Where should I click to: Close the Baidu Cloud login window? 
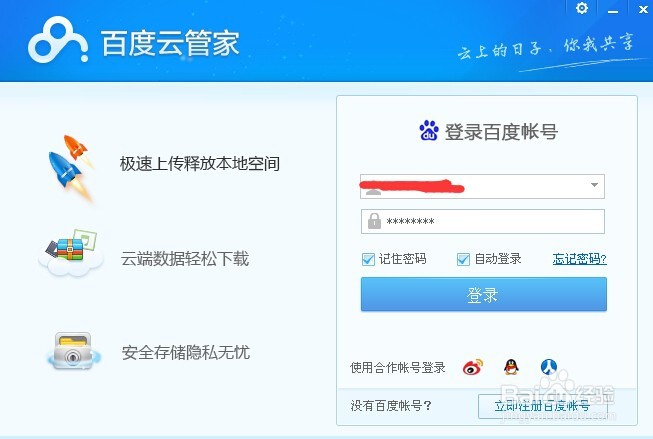click(643, 9)
